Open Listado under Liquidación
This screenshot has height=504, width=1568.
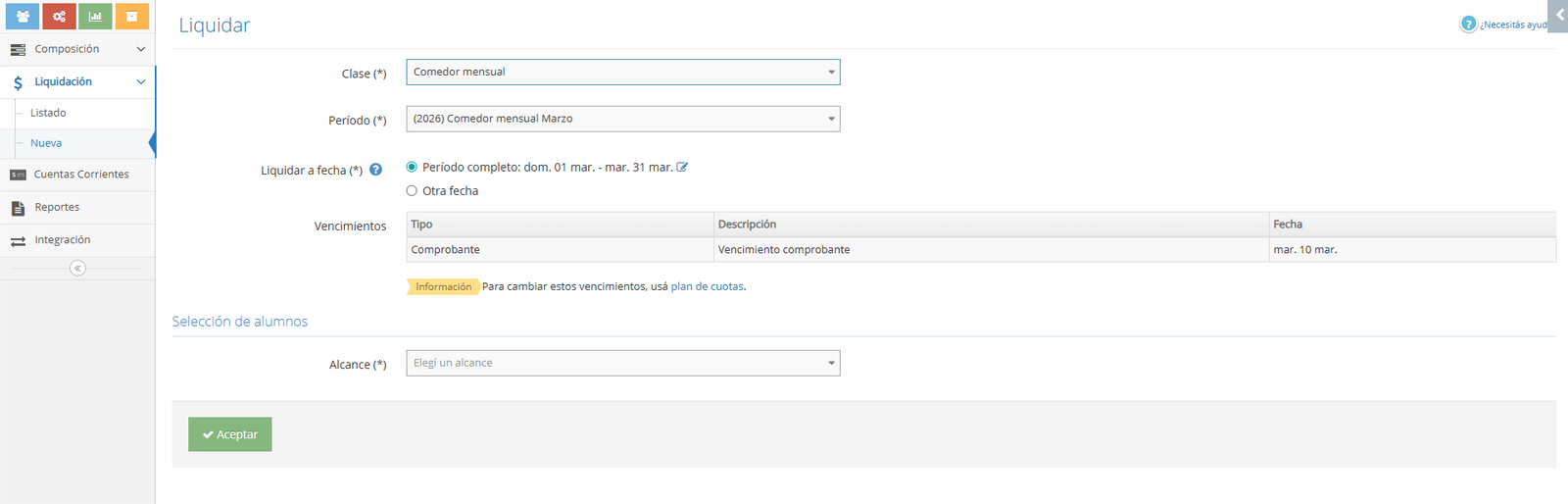(48, 113)
